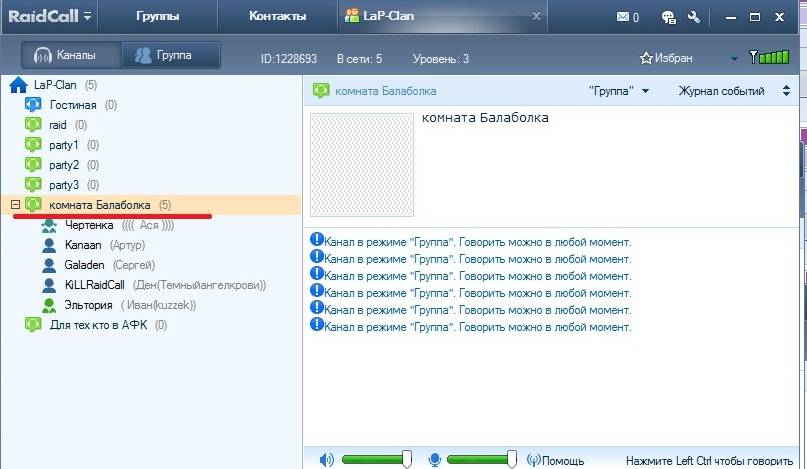Image resolution: width=807 pixels, height=469 pixels.
Task: Click the Помощь broadcast icon
Action: tap(534, 460)
